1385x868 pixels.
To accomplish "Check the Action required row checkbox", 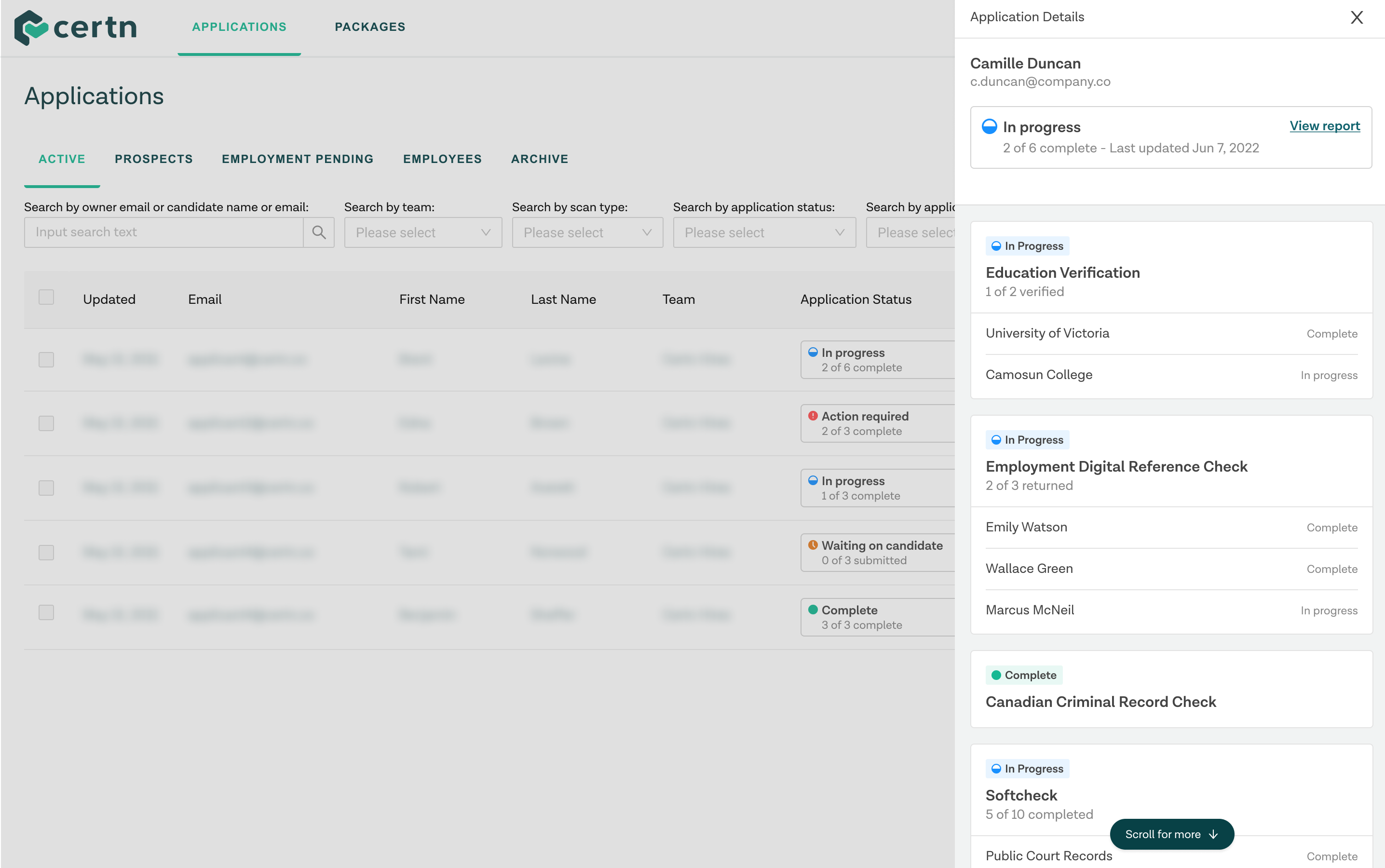I will (46, 424).
